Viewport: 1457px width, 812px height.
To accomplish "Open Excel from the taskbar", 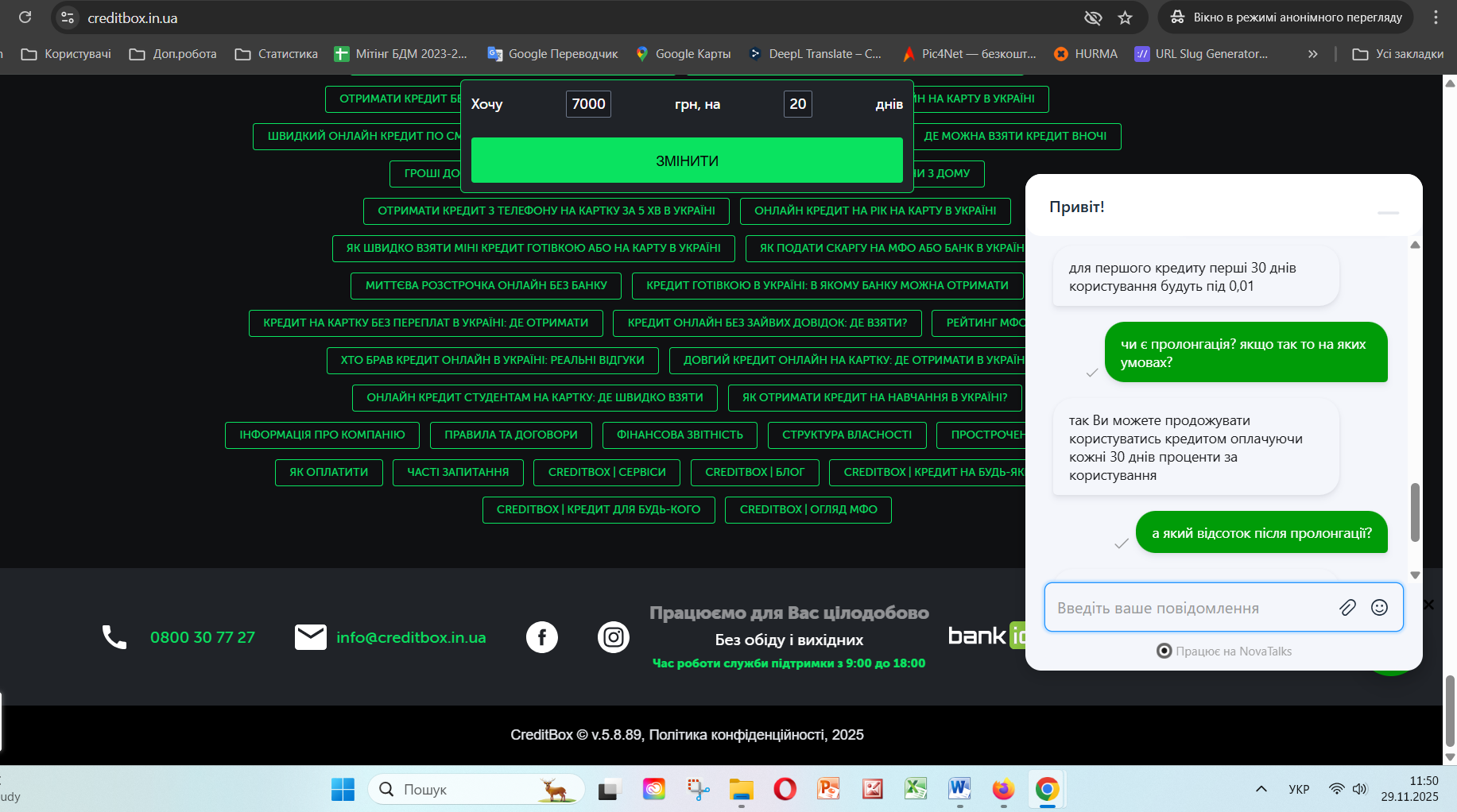I will 916,789.
